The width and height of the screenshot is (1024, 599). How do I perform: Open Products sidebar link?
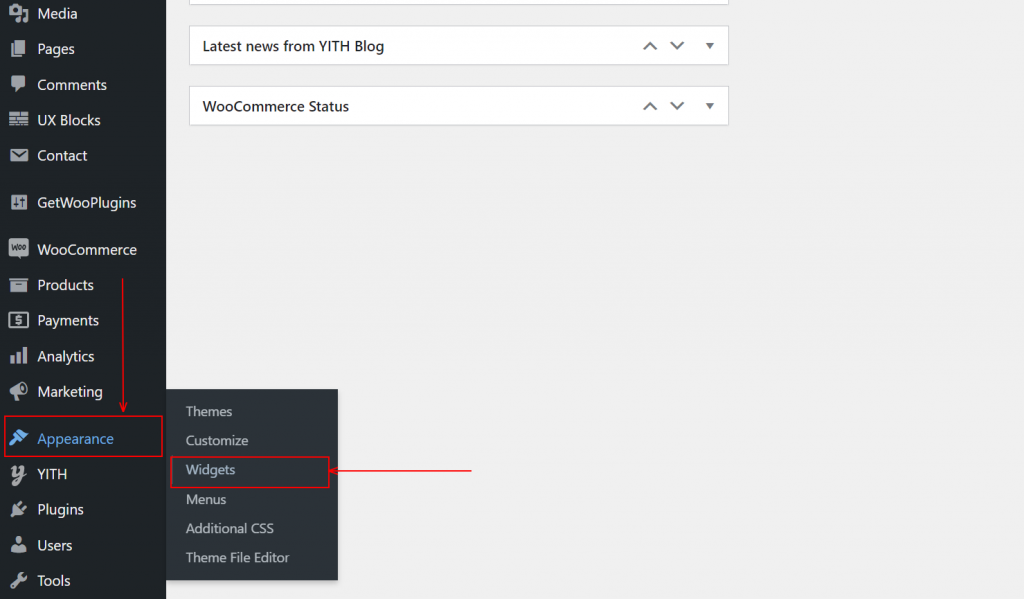[x=65, y=285]
